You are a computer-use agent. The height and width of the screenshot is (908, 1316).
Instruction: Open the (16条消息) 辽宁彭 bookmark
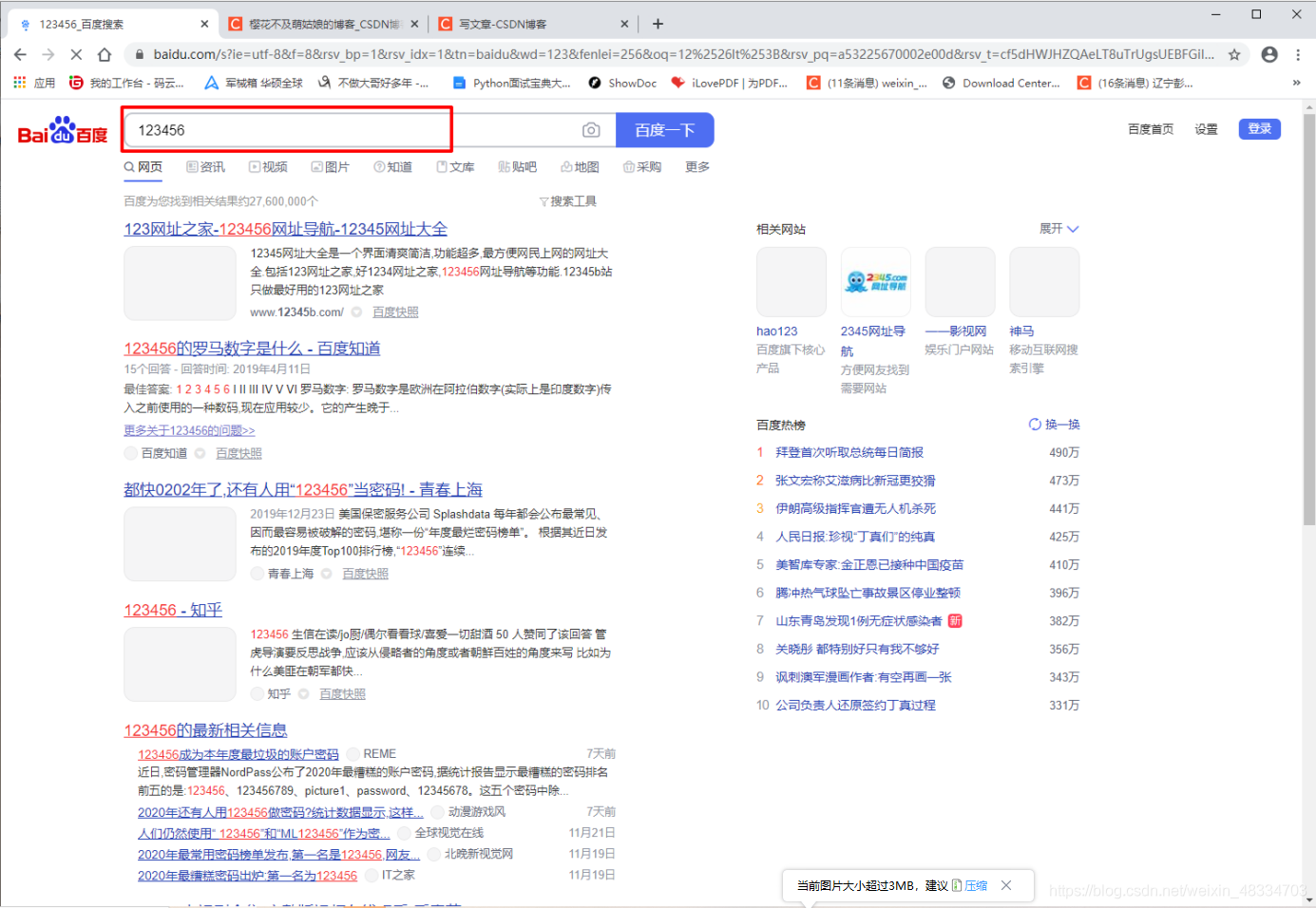pos(1135,84)
